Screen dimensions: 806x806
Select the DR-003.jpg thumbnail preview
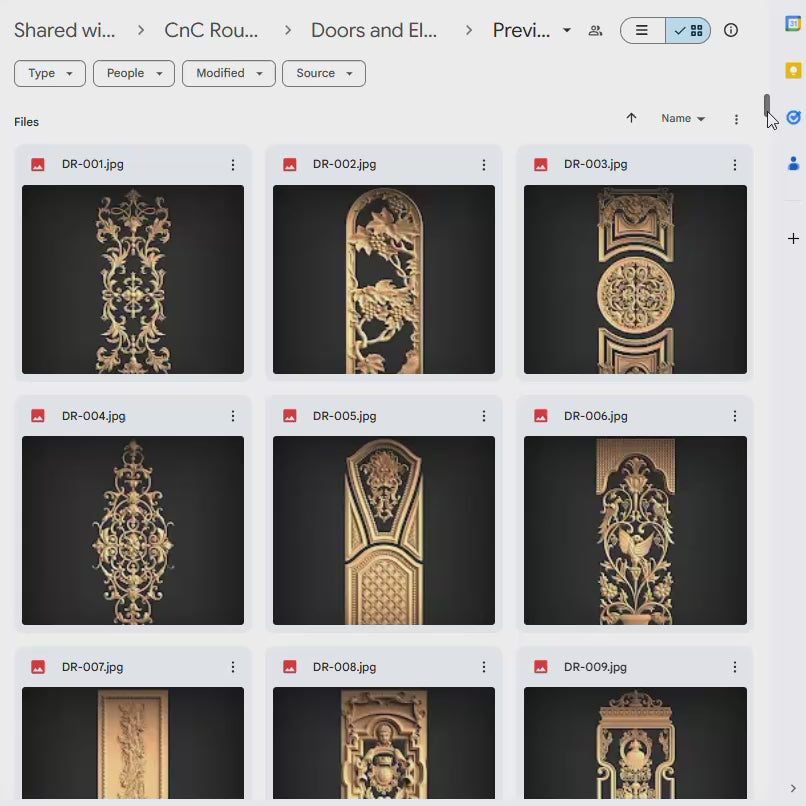click(635, 279)
